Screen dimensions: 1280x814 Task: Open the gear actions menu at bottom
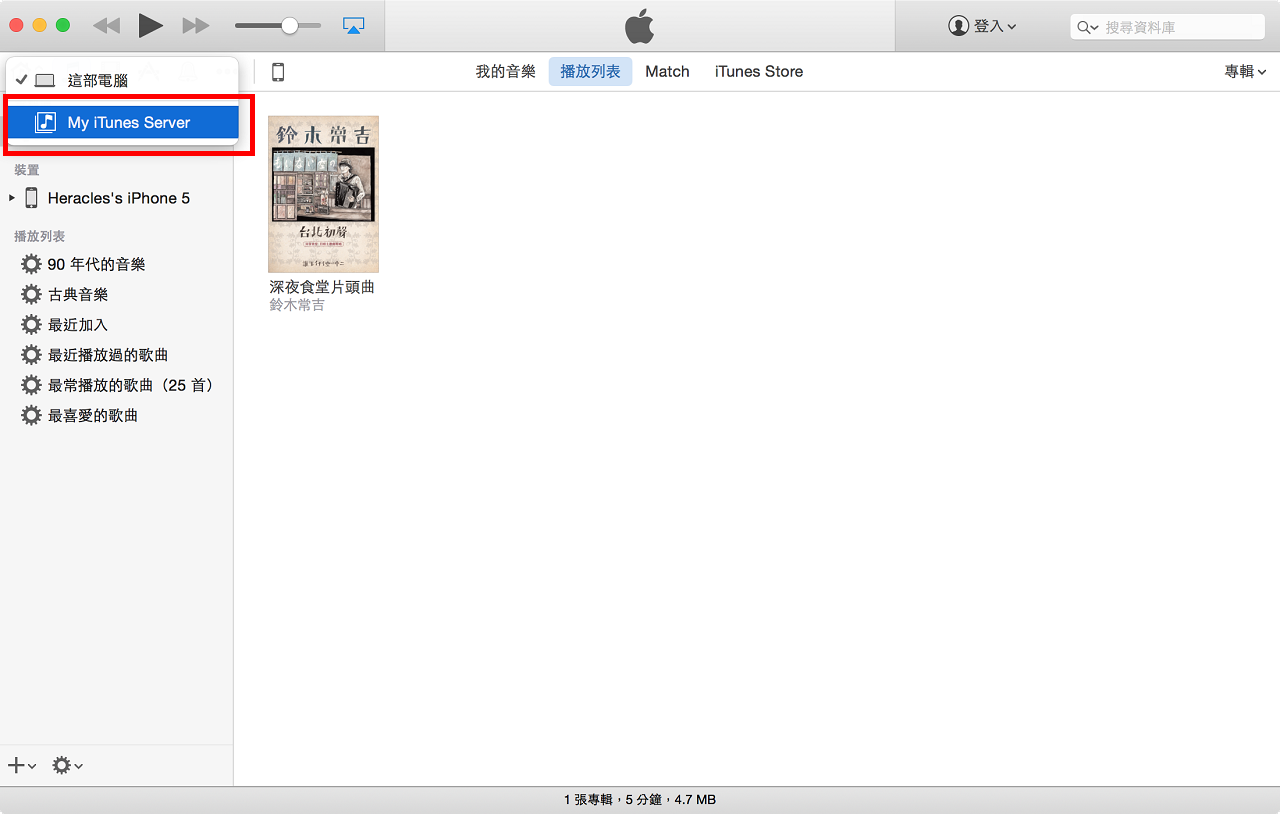[68, 766]
